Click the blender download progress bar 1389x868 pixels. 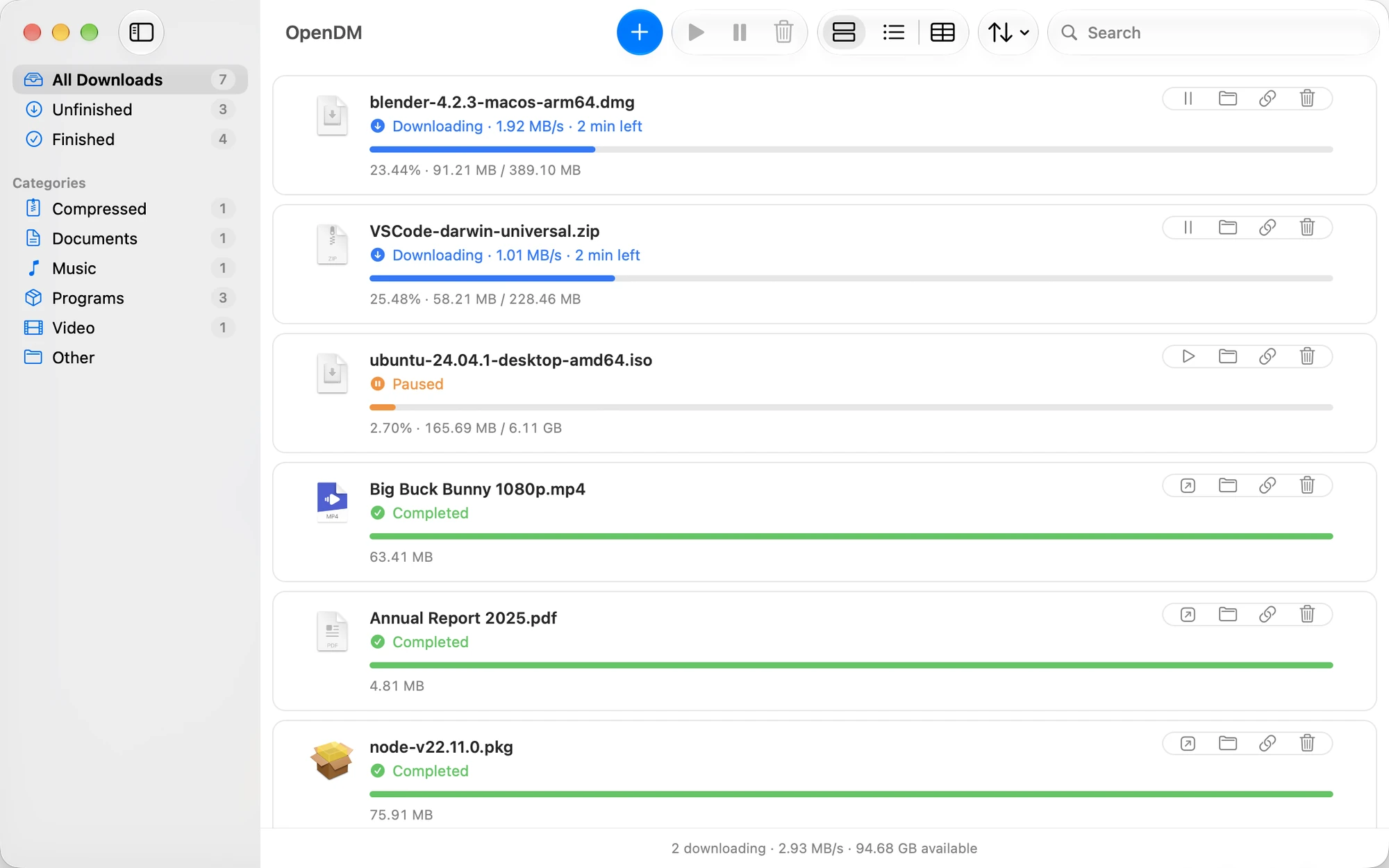click(851, 149)
